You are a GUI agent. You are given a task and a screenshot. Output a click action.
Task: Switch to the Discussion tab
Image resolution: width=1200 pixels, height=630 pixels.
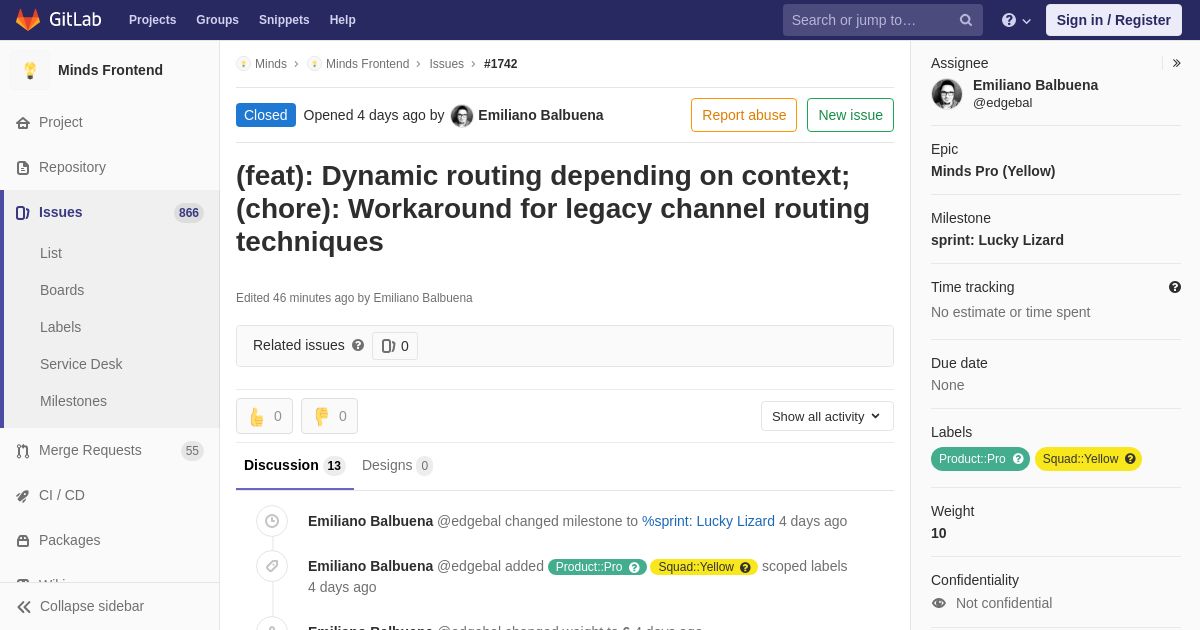[x=294, y=465]
